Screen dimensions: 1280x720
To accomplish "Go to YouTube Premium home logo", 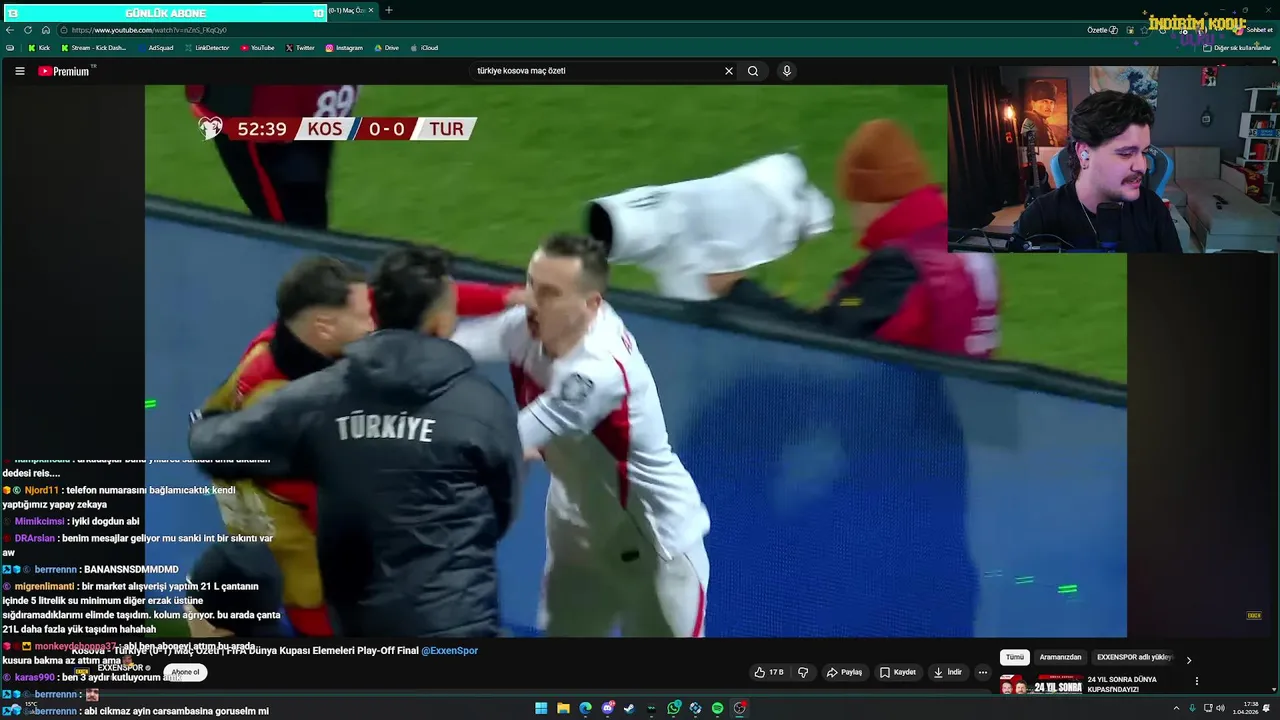I will point(64,71).
